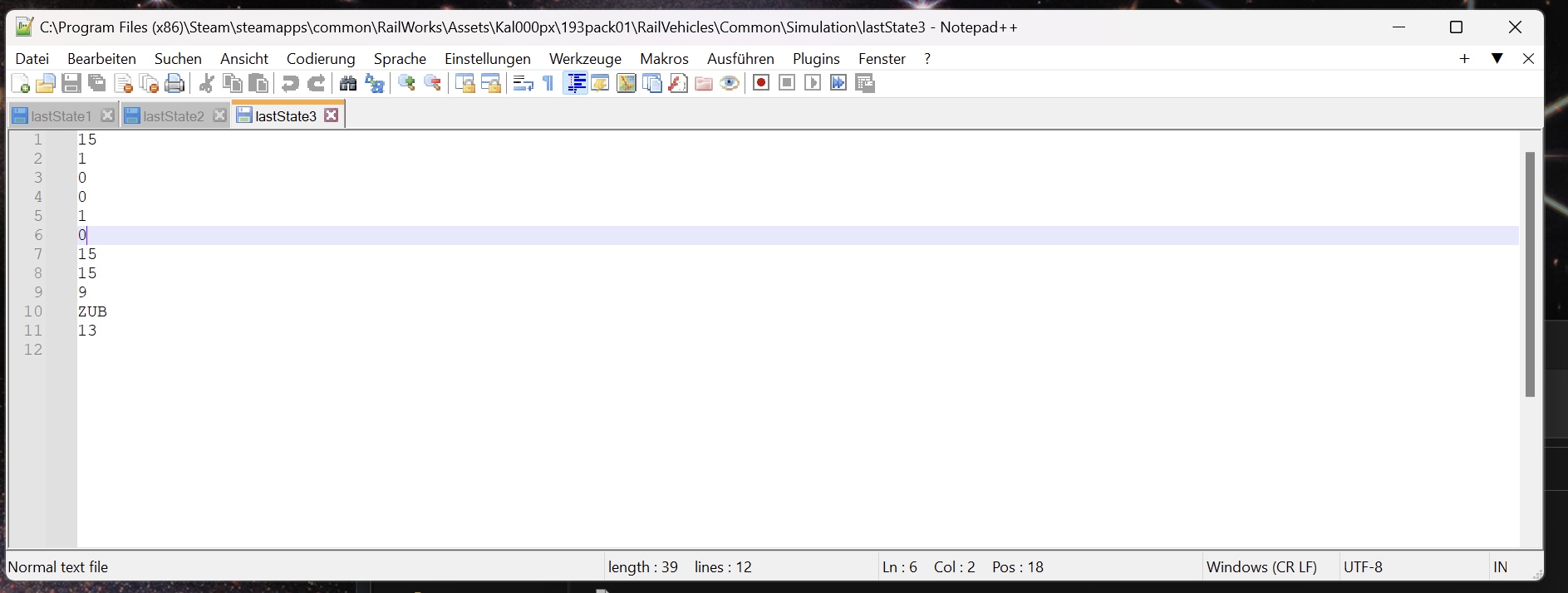Open the Bearbeiten menu
The image size is (1568, 593).
tap(101, 59)
